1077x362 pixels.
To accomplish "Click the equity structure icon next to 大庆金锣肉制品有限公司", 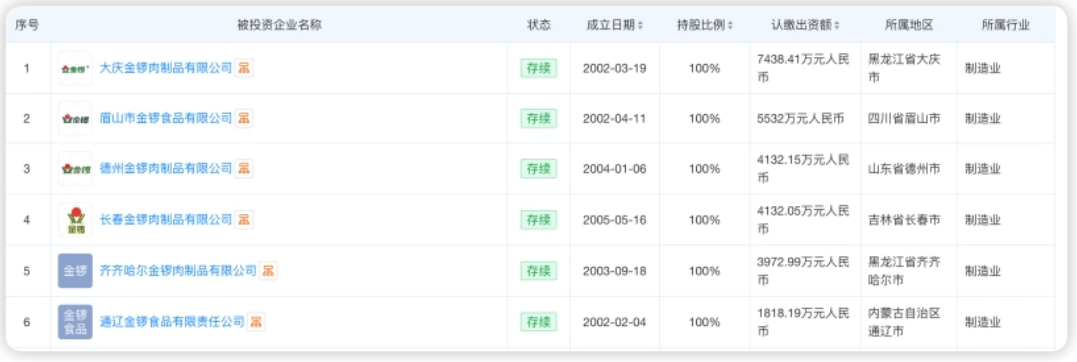I will click(244, 68).
